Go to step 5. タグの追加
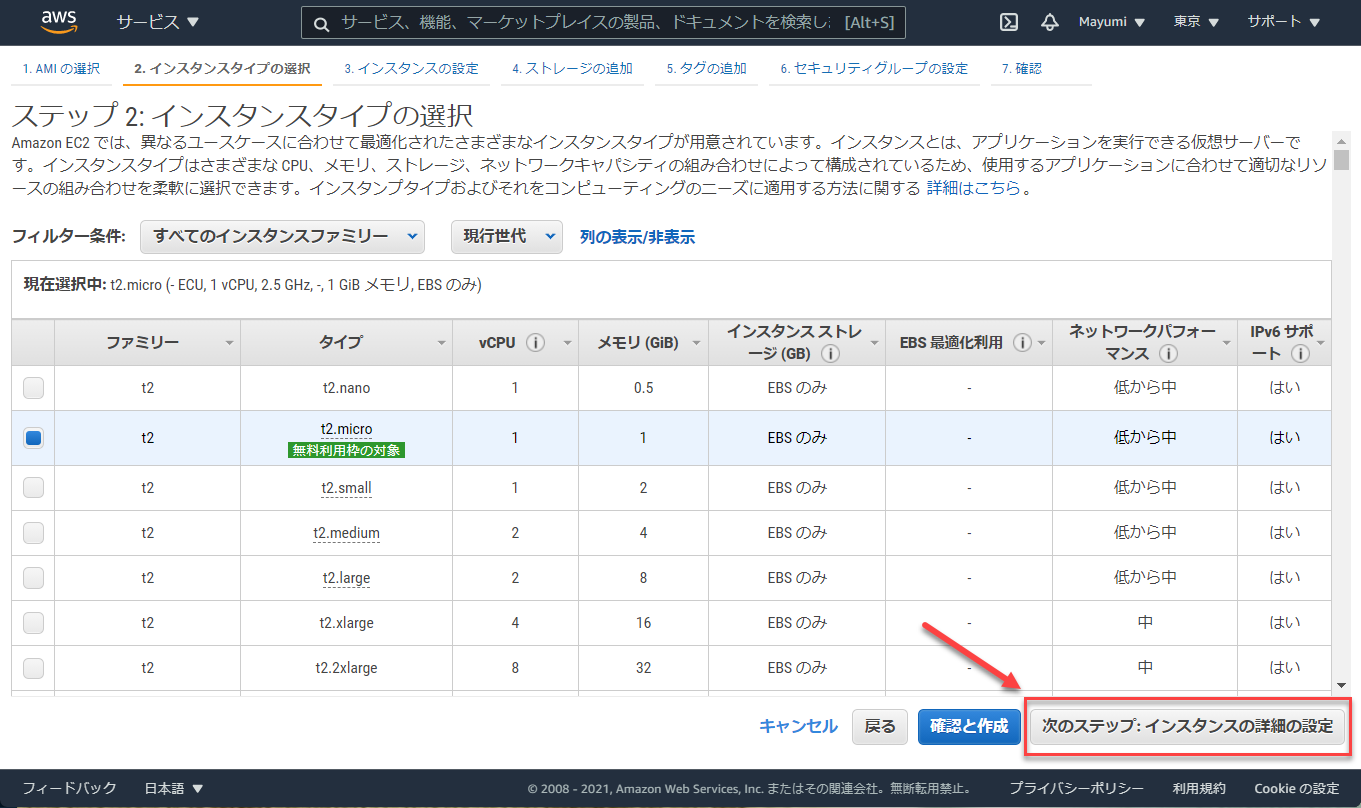This screenshot has width=1361, height=808. coord(706,68)
